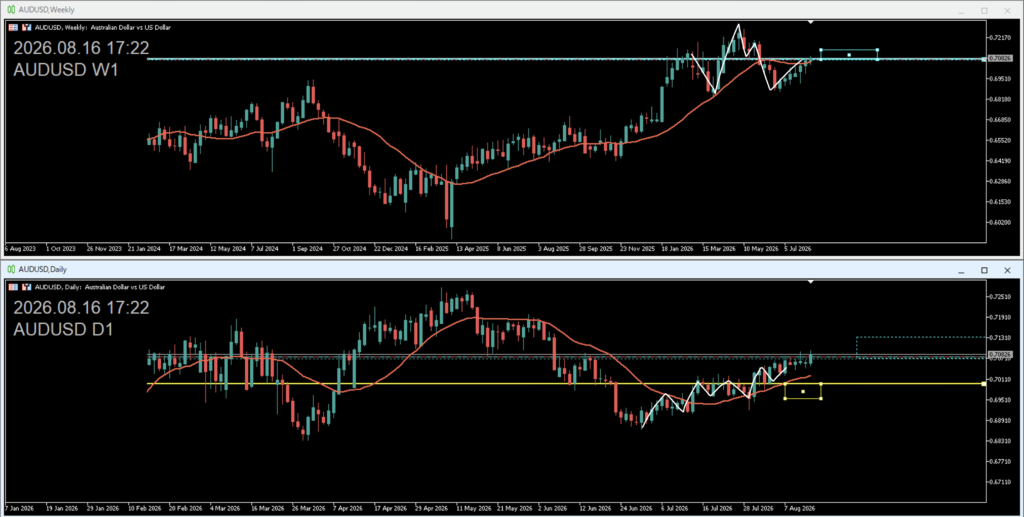The width and height of the screenshot is (1024, 517).
Task: Close the AUDUSD,Weekly chart window
Action: coord(1007,10)
